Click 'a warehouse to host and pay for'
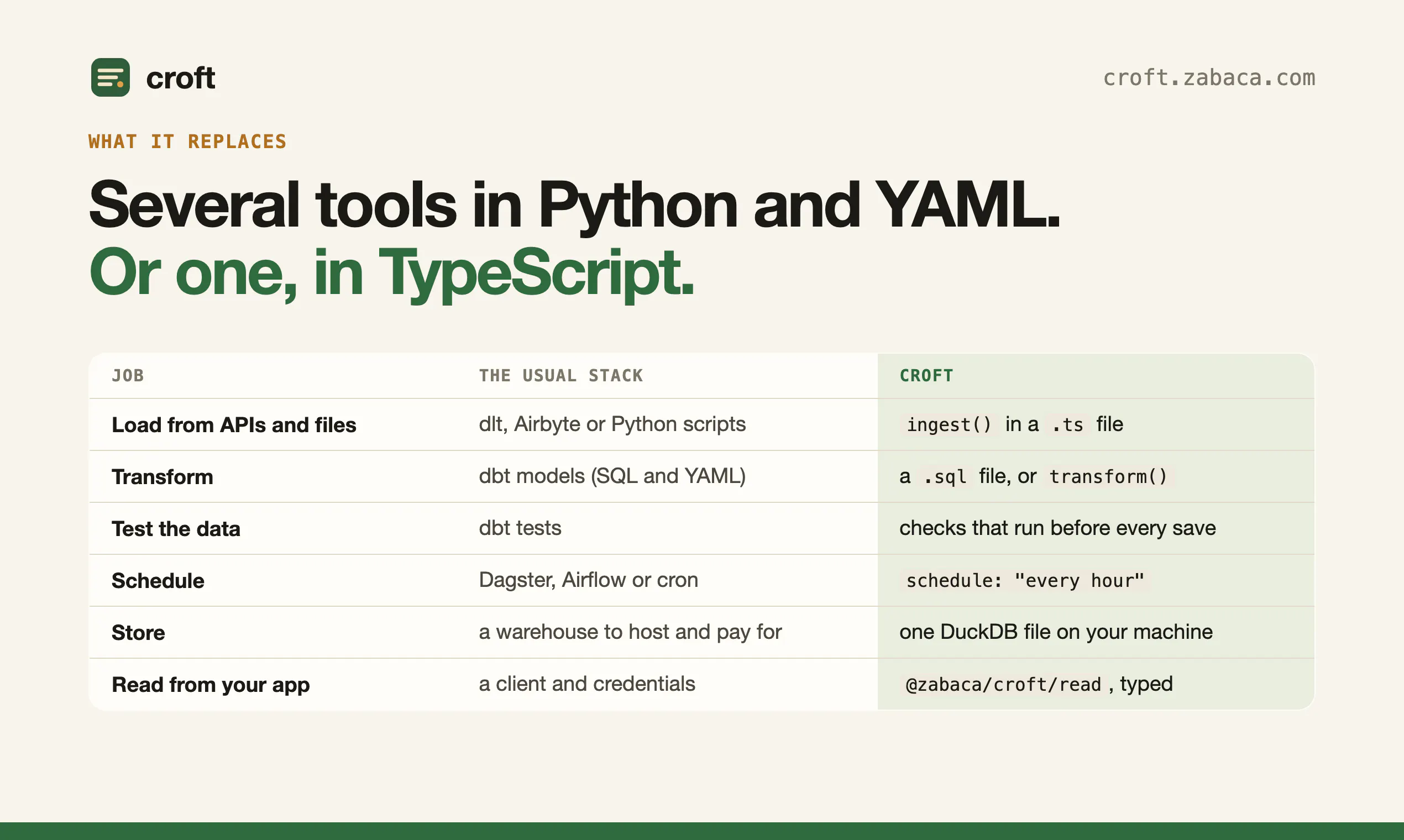The width and height of the screenshot is (1404, 840). 630,632
